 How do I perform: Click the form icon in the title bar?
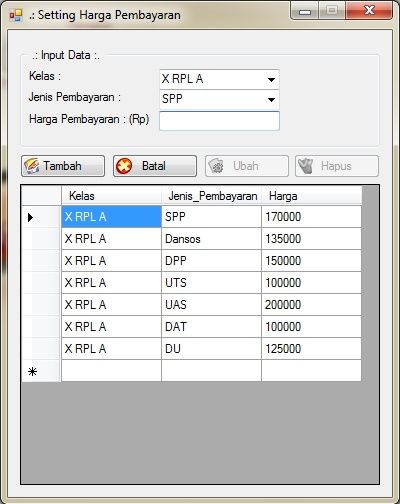16,15
